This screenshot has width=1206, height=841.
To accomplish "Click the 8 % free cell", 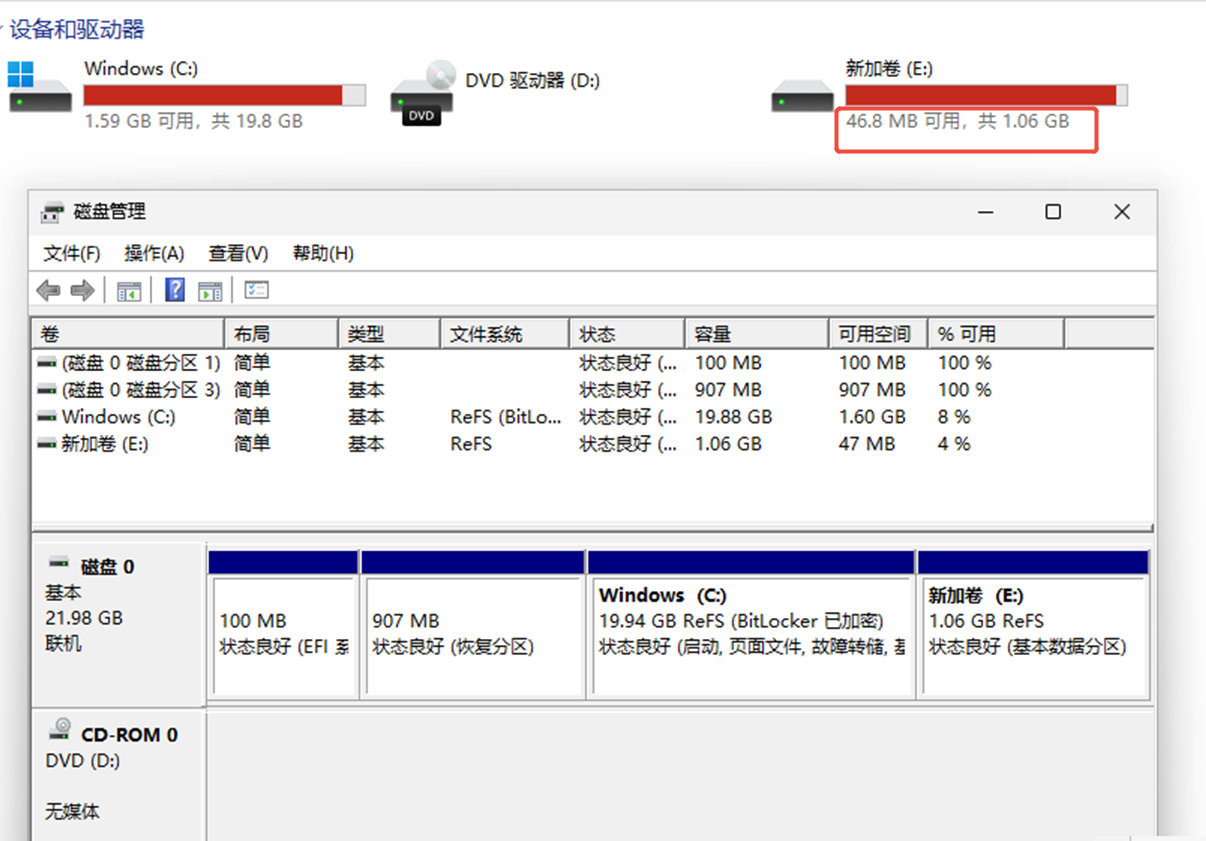I will pyautogui.click(x=954, y=417).
